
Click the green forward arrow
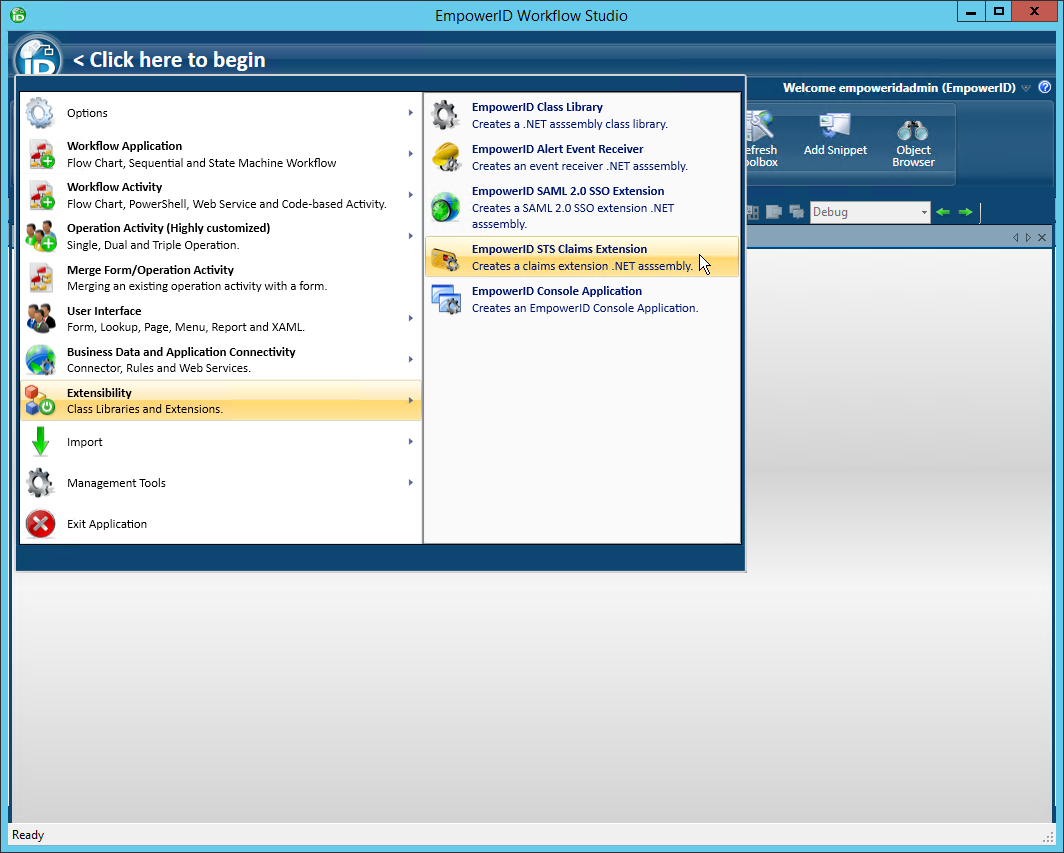pyautogui.click(x=965, y=212)
